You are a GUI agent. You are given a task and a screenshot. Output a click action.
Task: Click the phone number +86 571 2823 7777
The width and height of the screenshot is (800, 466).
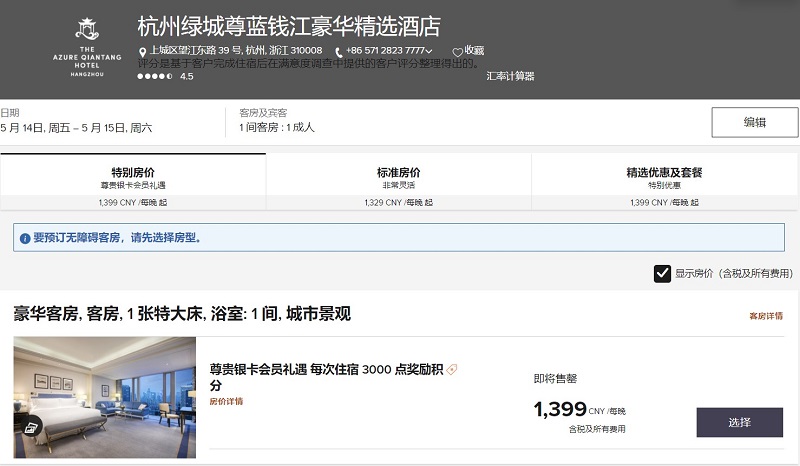[x=385, y=51]
